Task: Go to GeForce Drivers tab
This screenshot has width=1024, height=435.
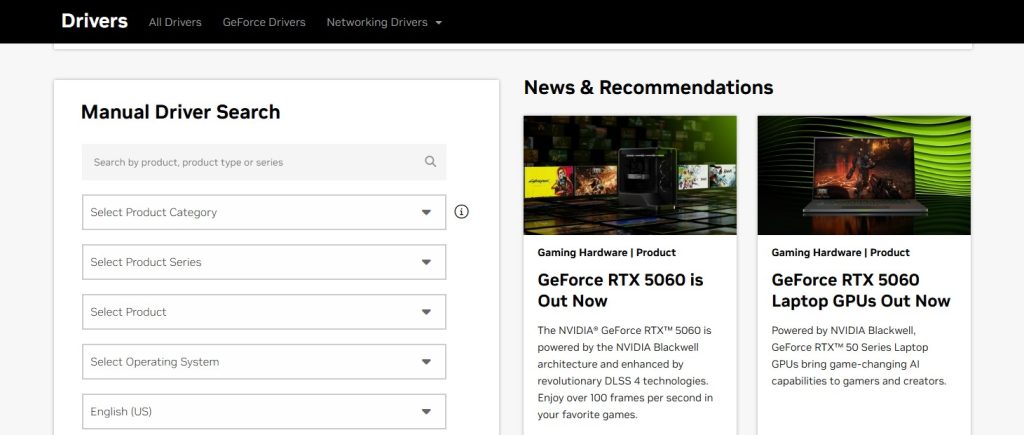Action: pos(264,22)
